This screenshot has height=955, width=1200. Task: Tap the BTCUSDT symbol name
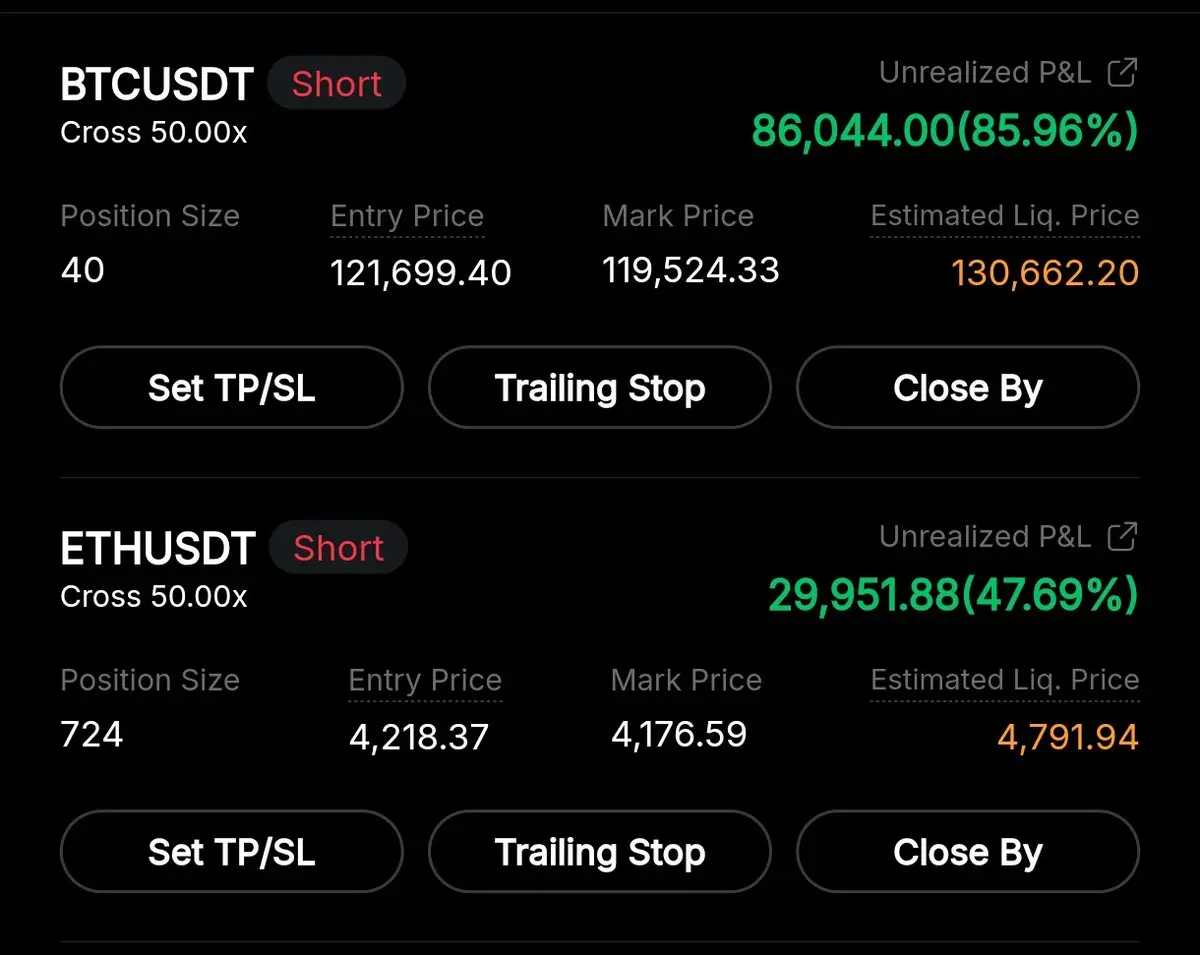[x=157, y=85]
